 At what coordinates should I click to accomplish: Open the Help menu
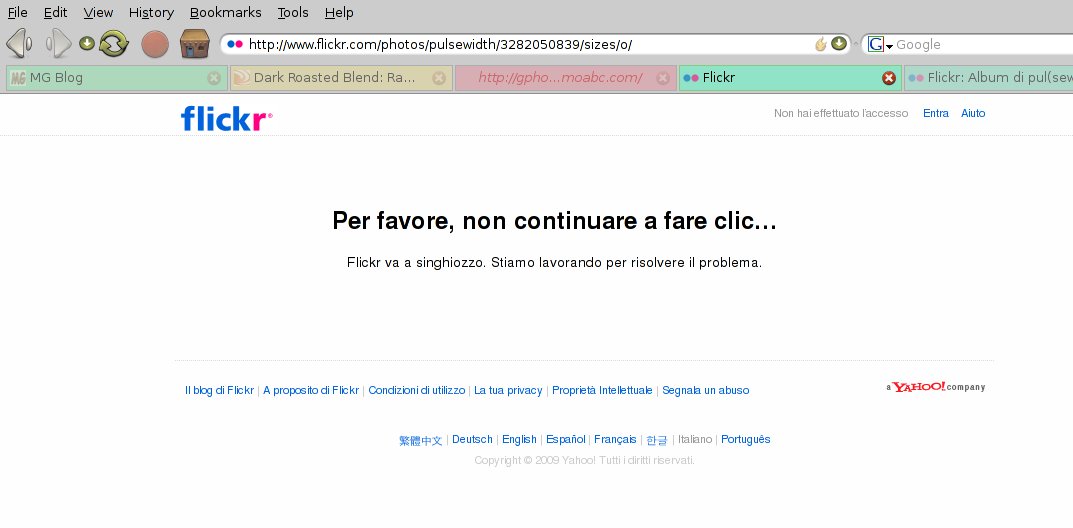tap(339, 12)
